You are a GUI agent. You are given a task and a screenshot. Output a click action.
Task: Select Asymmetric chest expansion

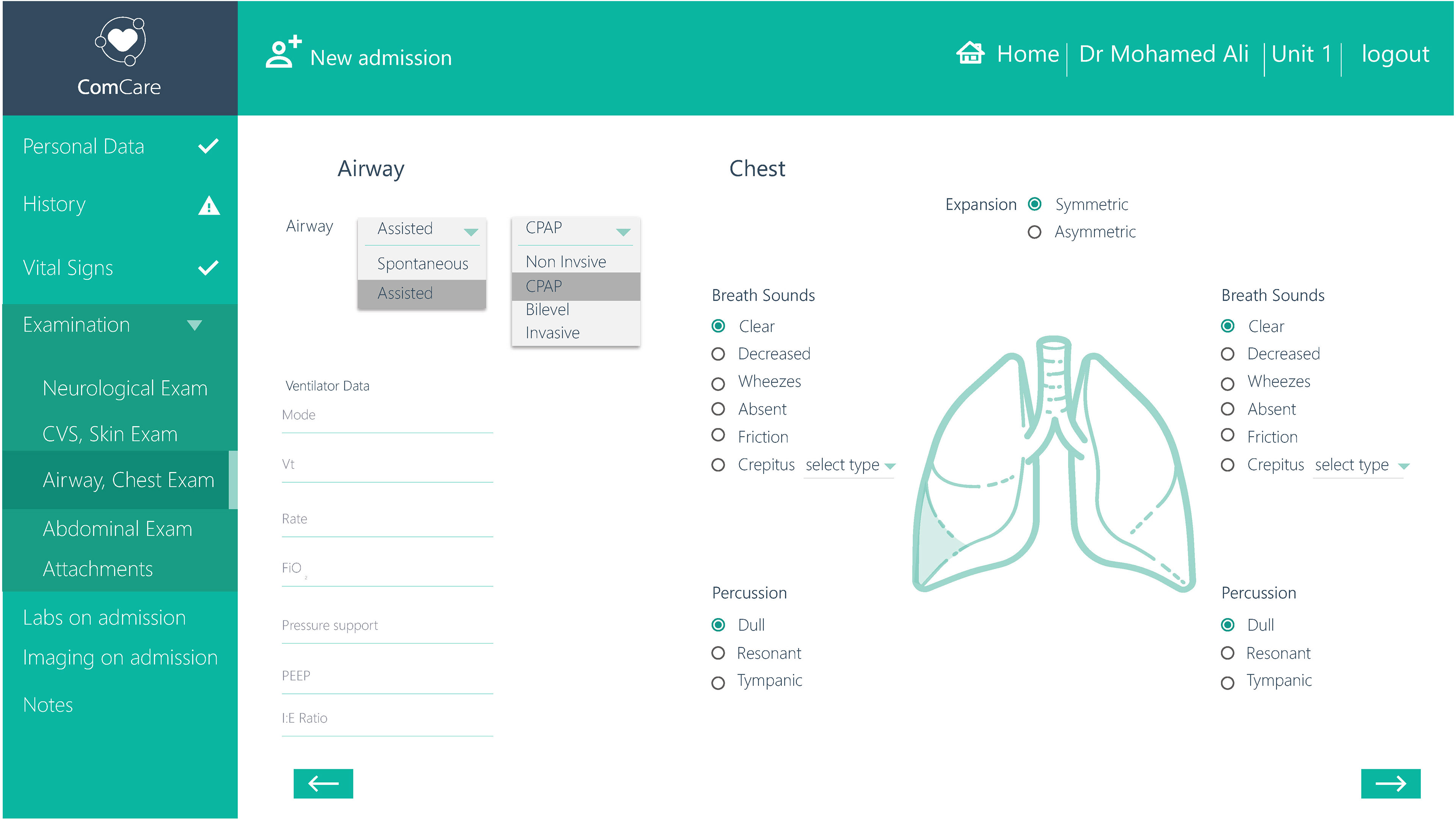point(1034,232)
